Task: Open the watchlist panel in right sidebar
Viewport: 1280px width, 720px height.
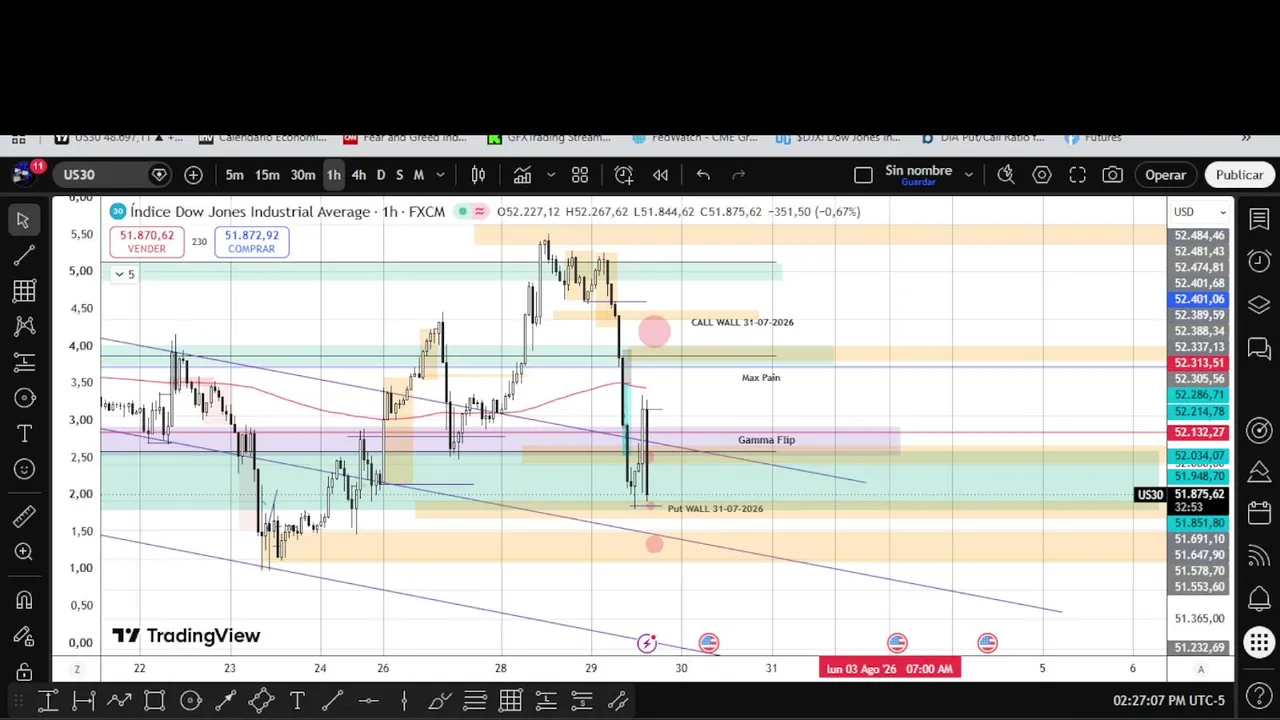Action: [x=1259, y=219]
